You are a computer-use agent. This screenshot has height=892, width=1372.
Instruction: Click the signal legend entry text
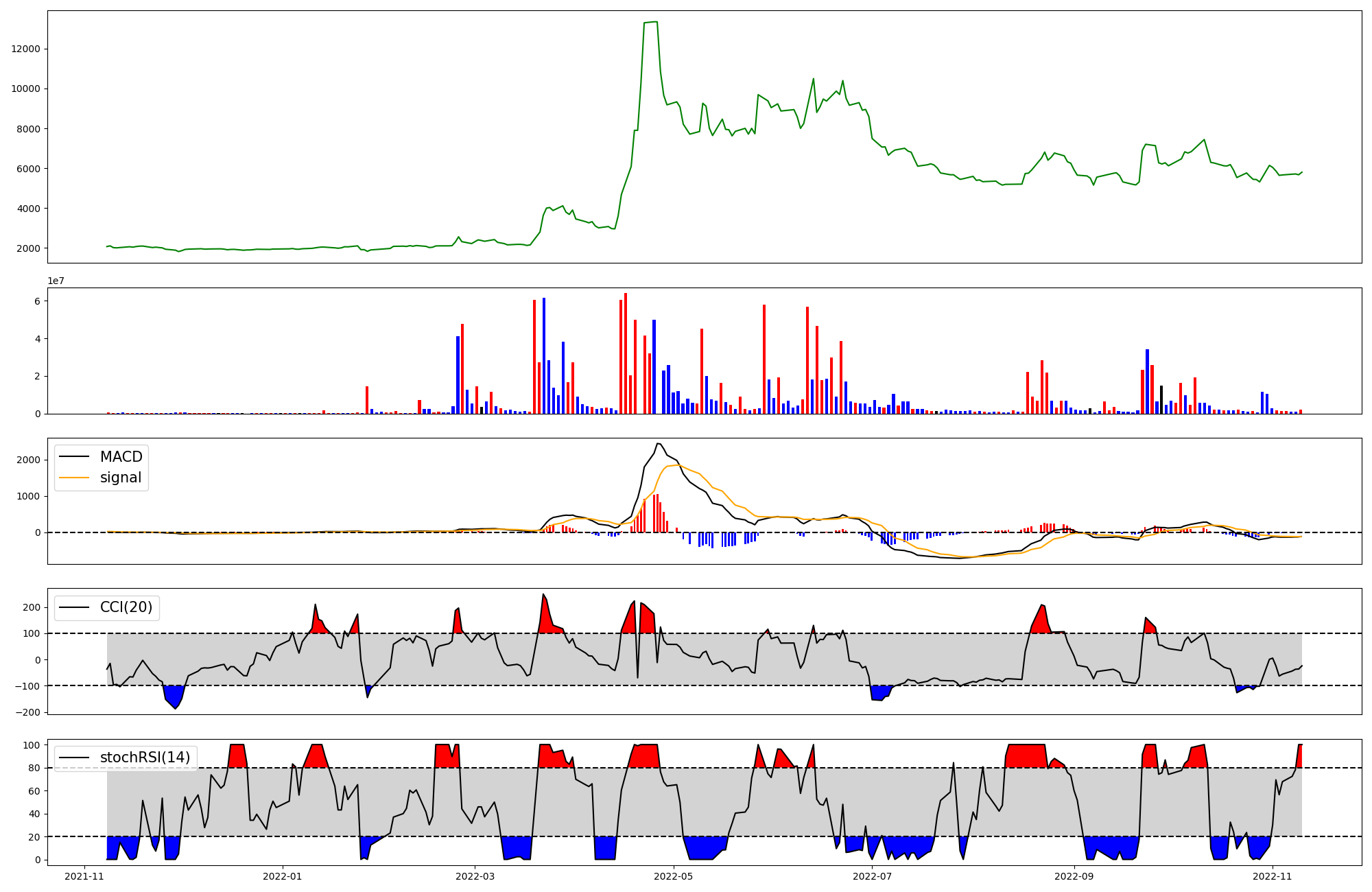120,478
